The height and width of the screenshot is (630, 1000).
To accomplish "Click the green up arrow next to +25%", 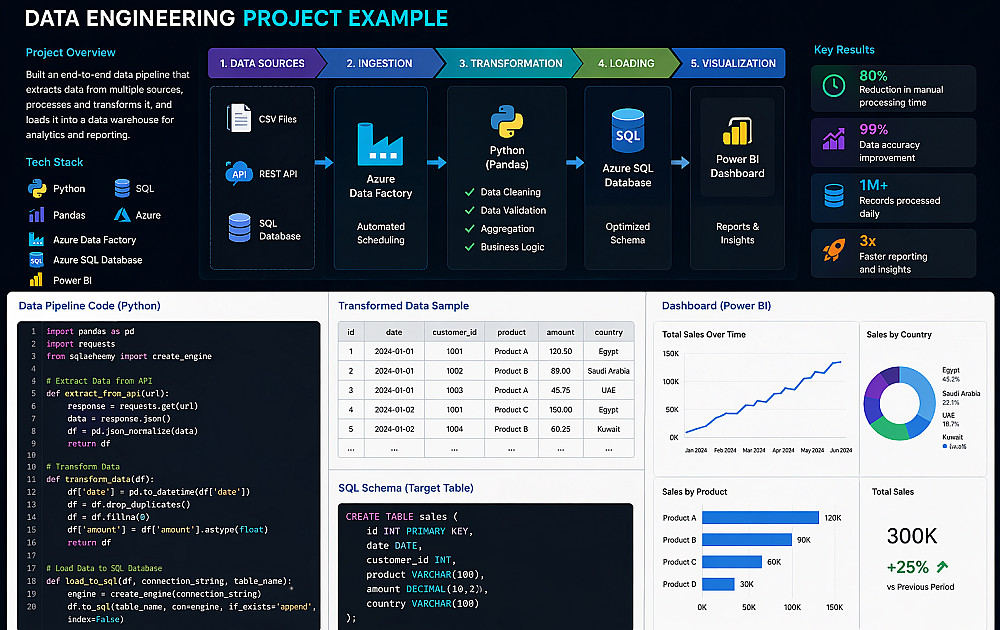I will [943, 566].
